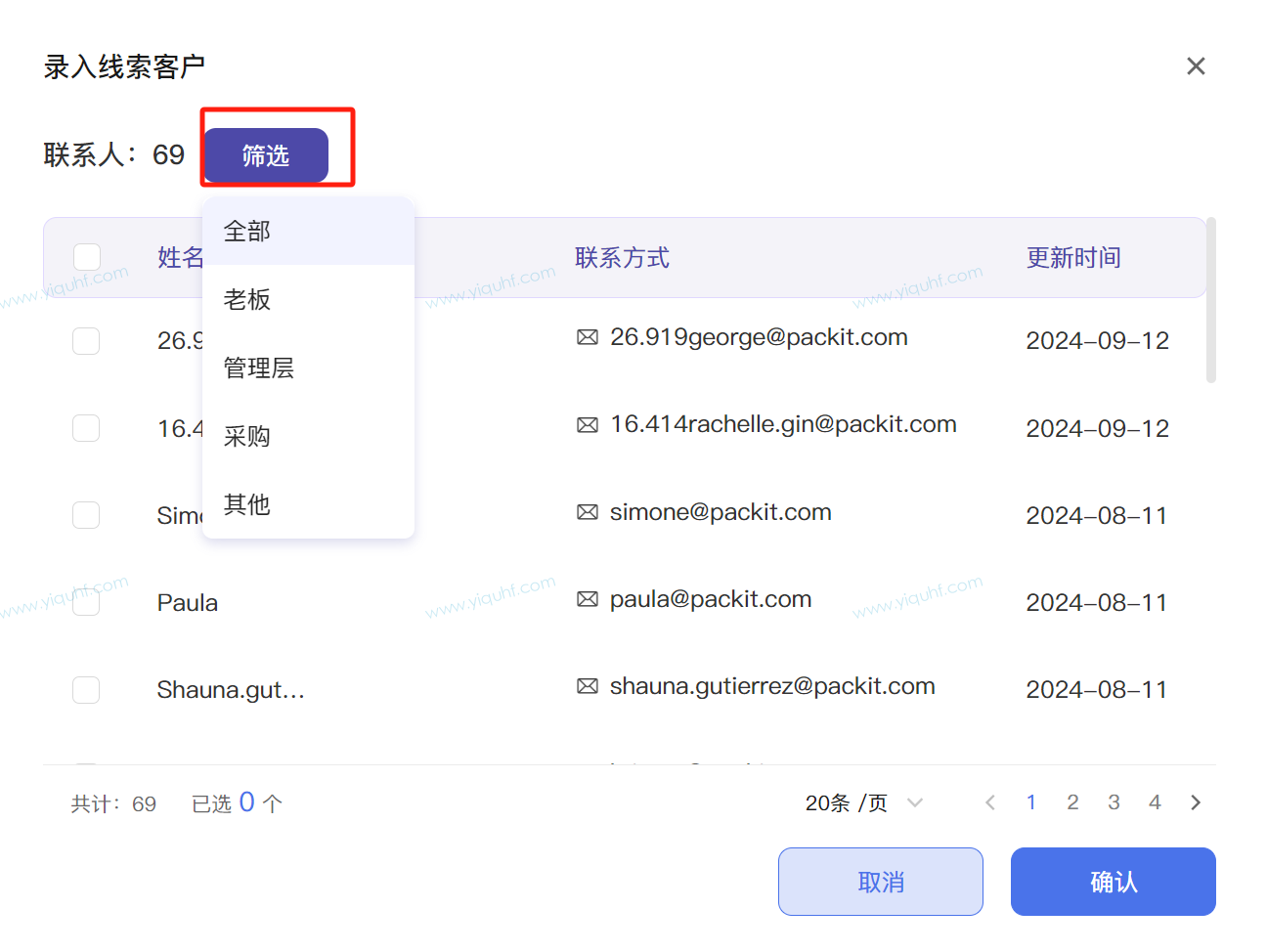Go to previous page arrow

[x=990, y=802]
